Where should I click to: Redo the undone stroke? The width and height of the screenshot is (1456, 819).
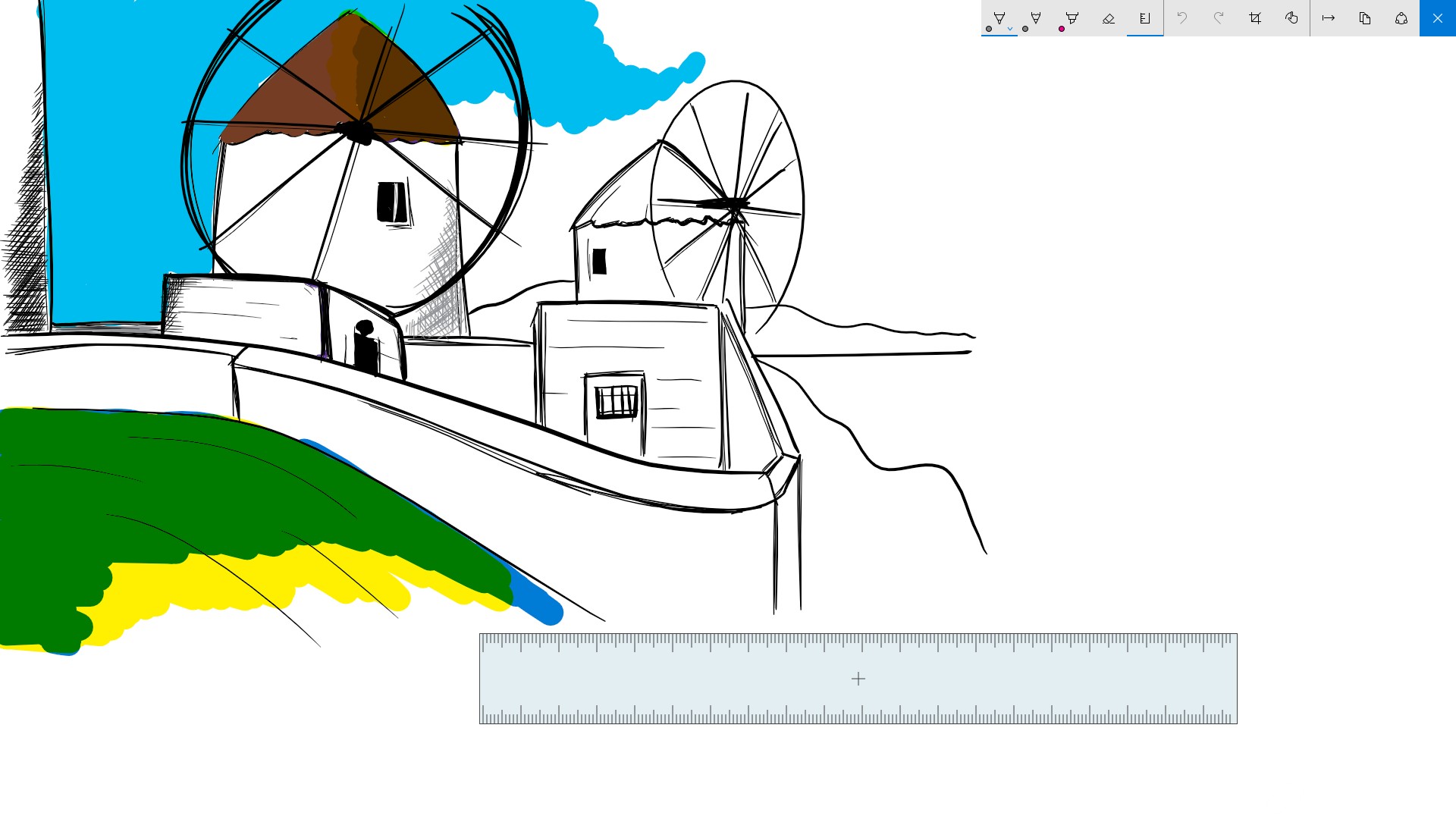[x=1219, y=17]
